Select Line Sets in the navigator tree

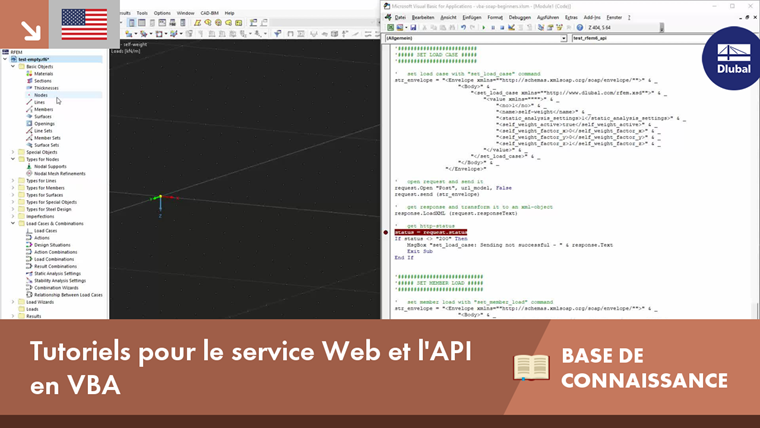pyautogui.click(x=43, y=131)
